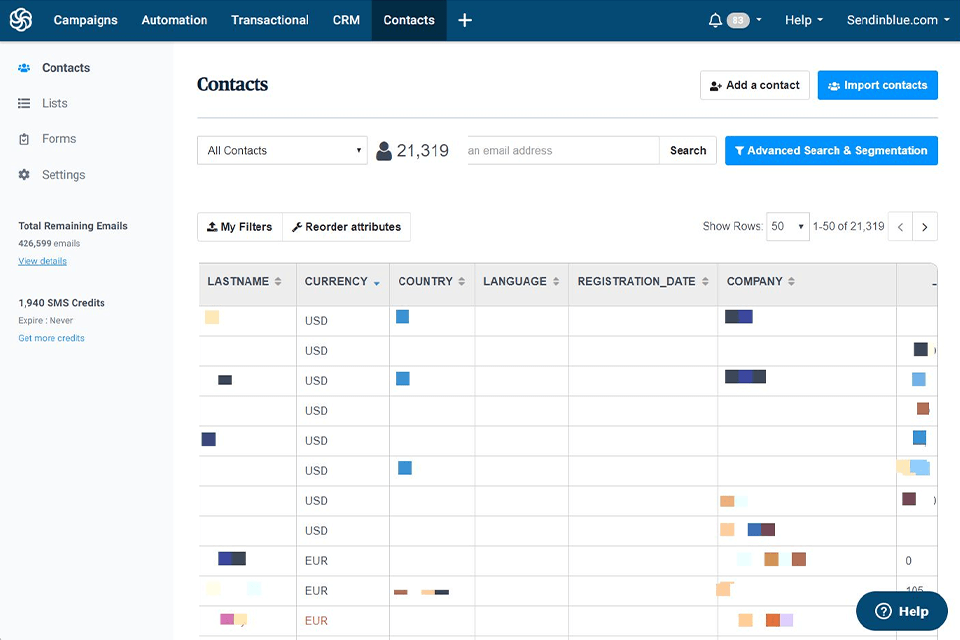Expand the Help menu in the top bar
This screenshot has width=960, height=640.
(x=804, y=20)
